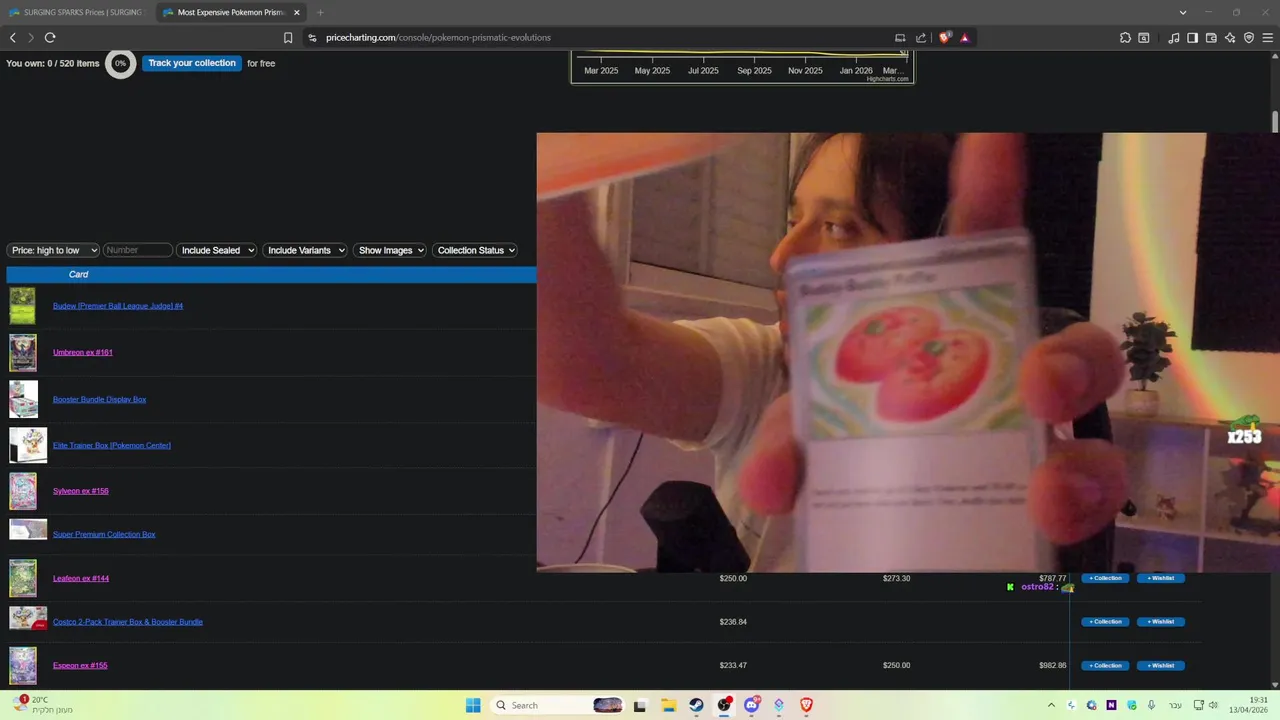
Task: Click the pricecharting.com address bar
Action: [x=438, y=38]
